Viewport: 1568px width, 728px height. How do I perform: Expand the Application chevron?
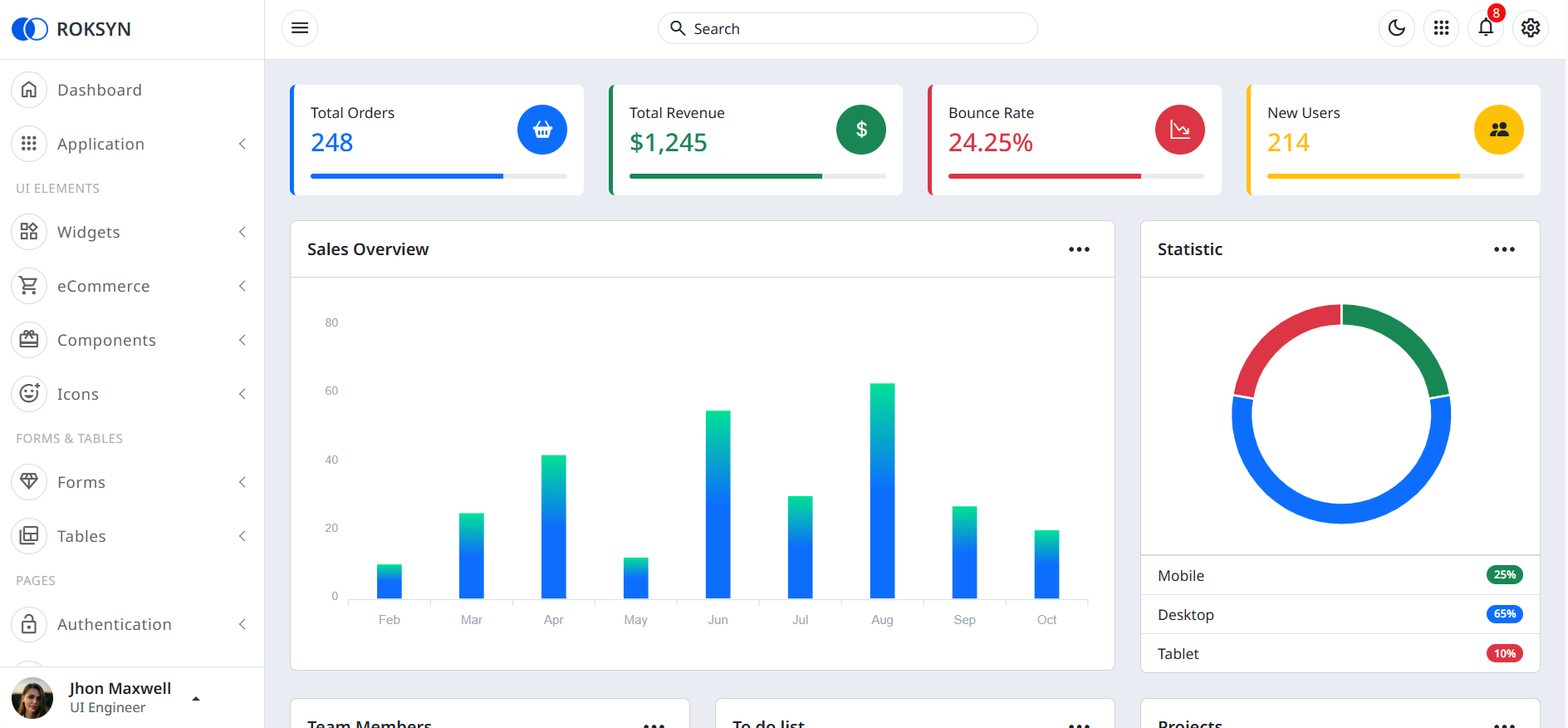pos(243,144)
